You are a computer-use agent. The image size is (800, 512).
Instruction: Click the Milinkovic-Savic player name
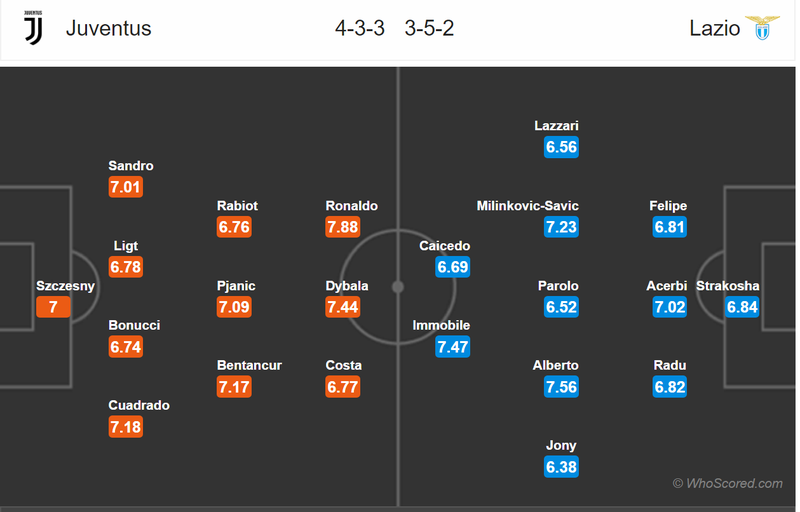coord(528,206)
